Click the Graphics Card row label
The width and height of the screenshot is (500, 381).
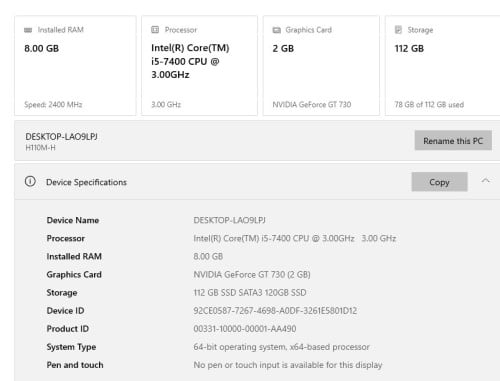(x=74, y=275)
